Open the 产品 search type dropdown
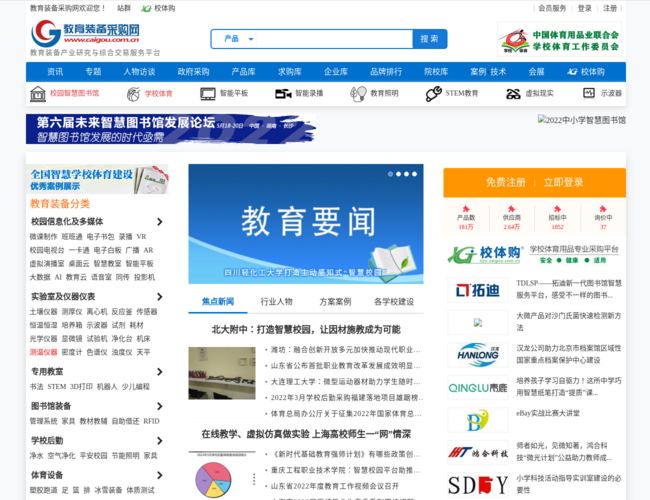650x500 pixels. (237, 39)
